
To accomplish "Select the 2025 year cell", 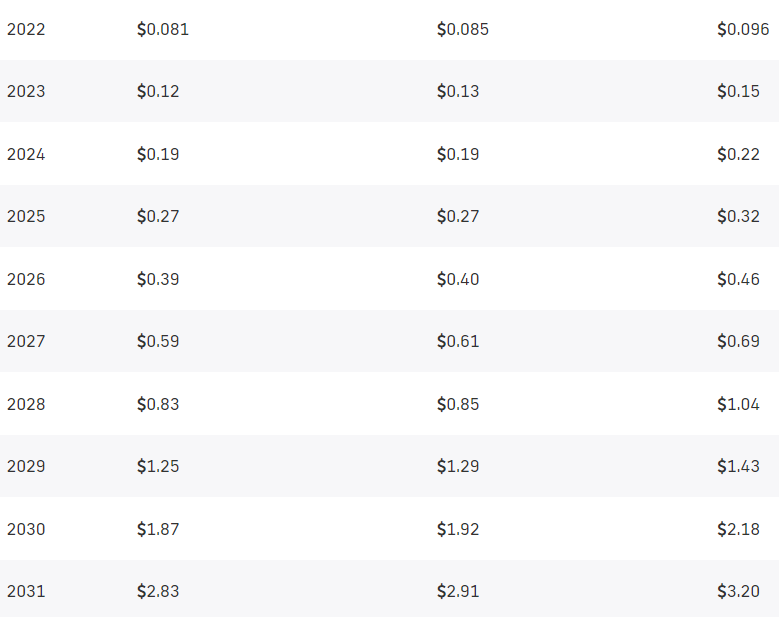I will tap(26, 217).
